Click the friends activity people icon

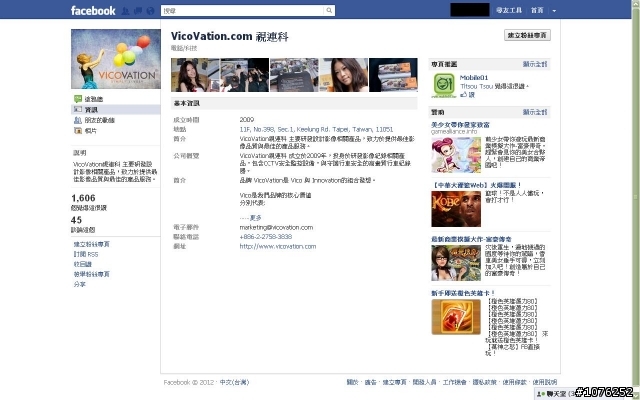tap(78, 120)
